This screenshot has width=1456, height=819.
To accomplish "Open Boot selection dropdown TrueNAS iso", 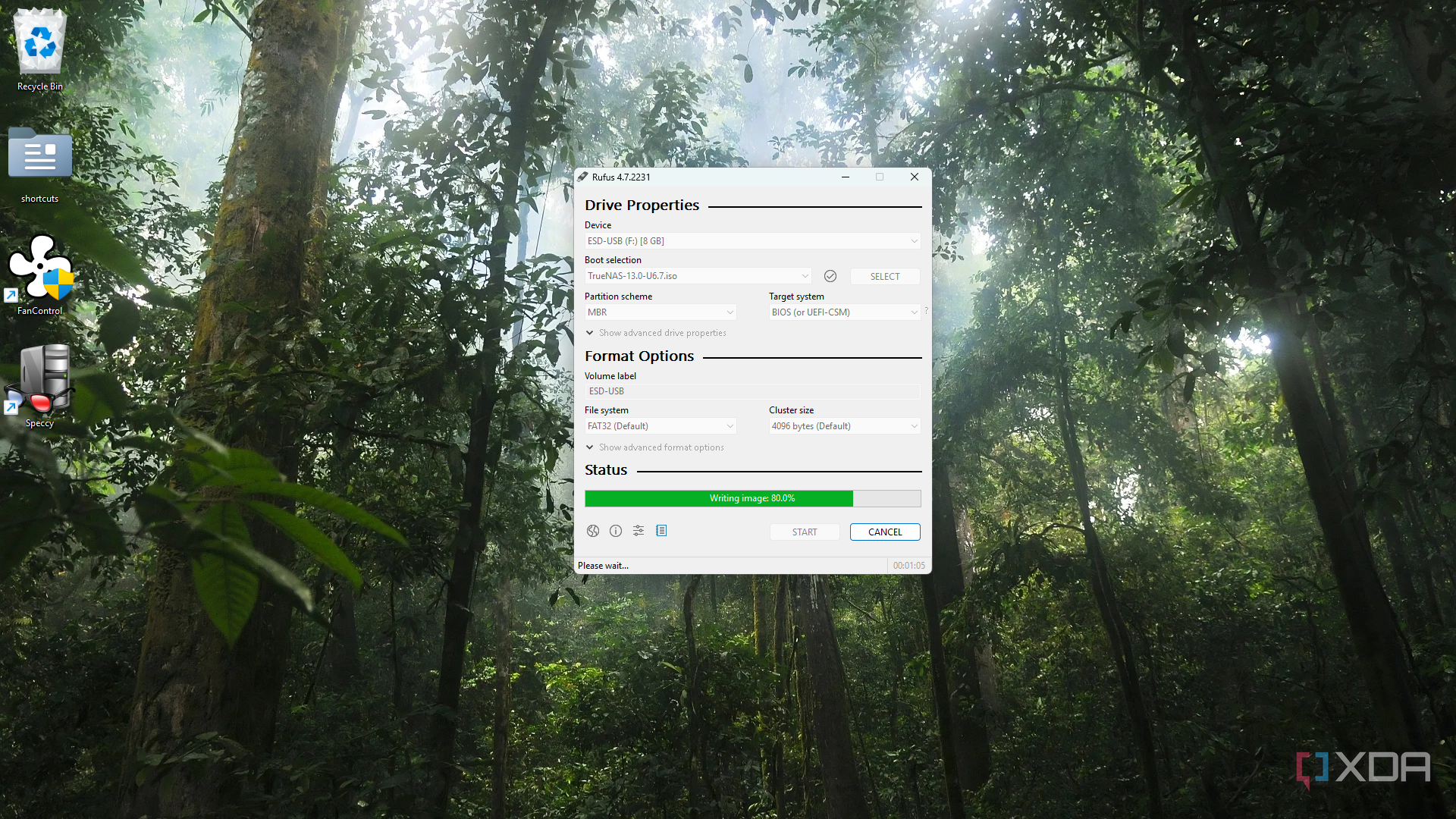I will (x=698, y=276).
